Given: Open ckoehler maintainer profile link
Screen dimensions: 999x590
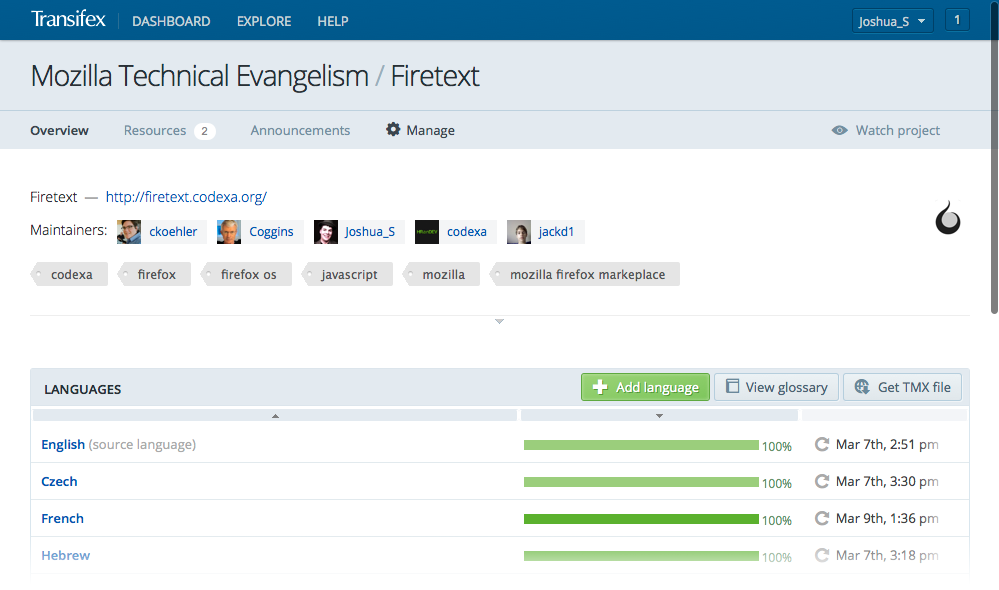Looking at the screenshot, I should pyautogui.click(x=173, y=232).
